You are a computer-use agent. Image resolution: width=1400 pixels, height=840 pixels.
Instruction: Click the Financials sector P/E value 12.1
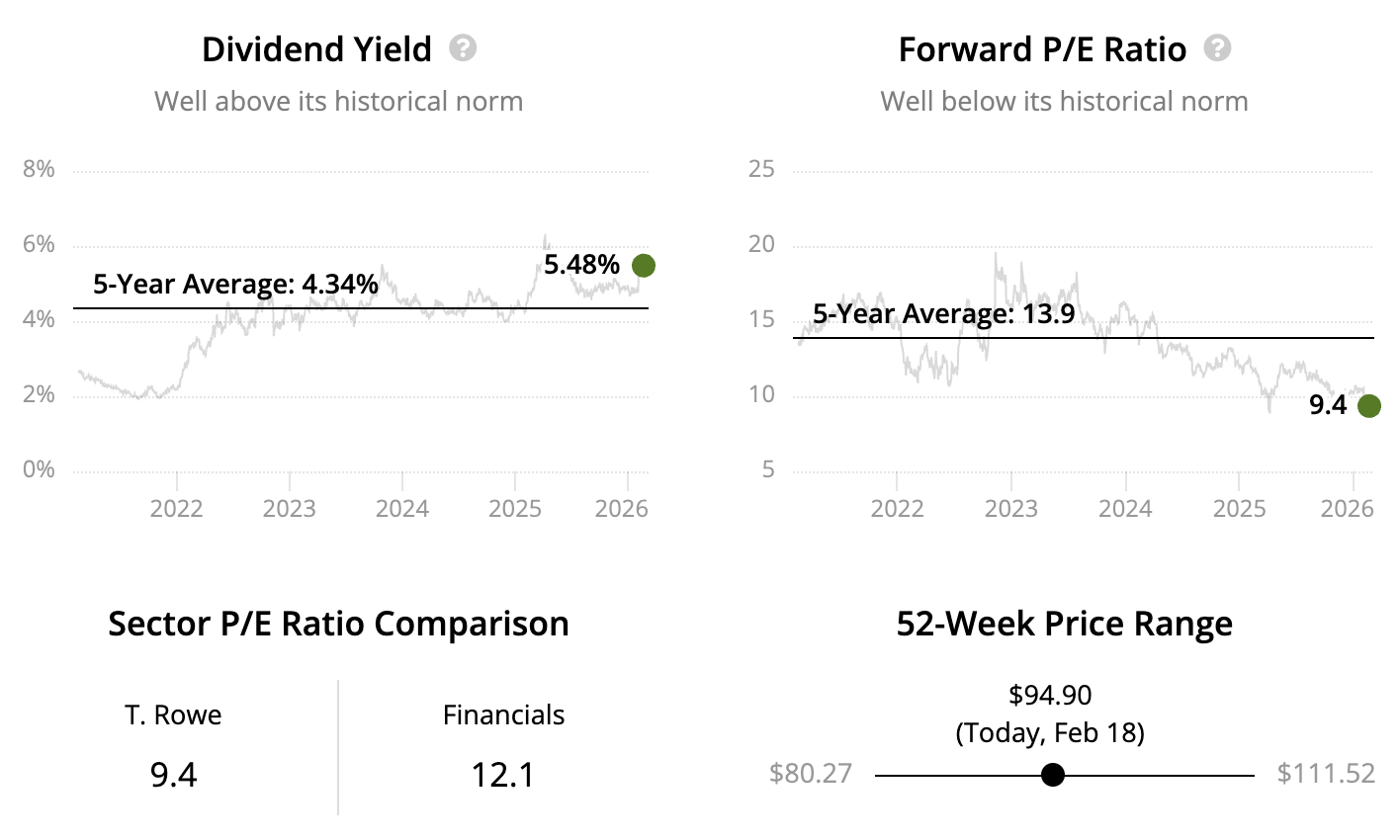tap(503, 775)
